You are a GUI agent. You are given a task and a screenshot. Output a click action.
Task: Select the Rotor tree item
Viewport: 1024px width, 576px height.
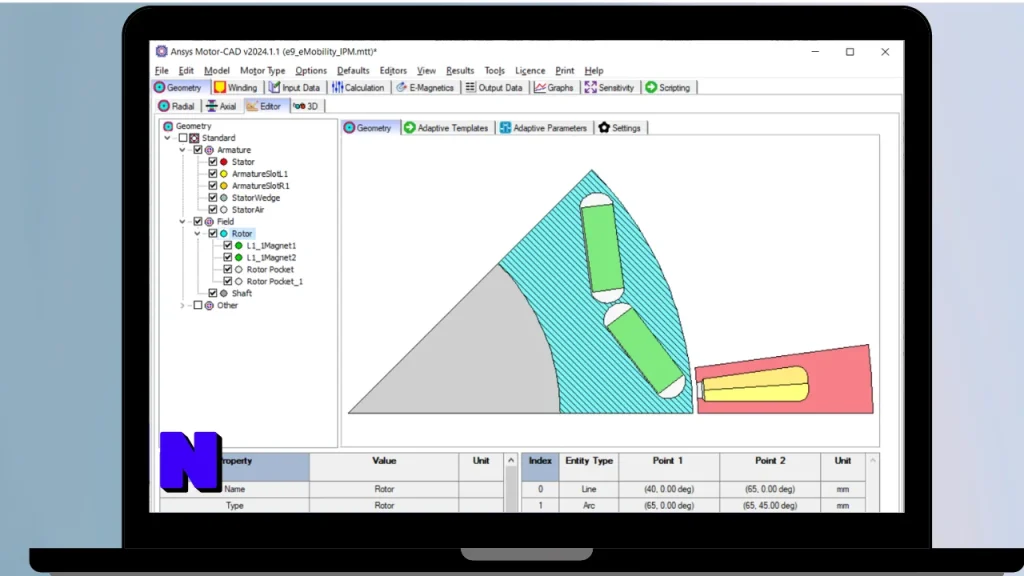(242, 234)
